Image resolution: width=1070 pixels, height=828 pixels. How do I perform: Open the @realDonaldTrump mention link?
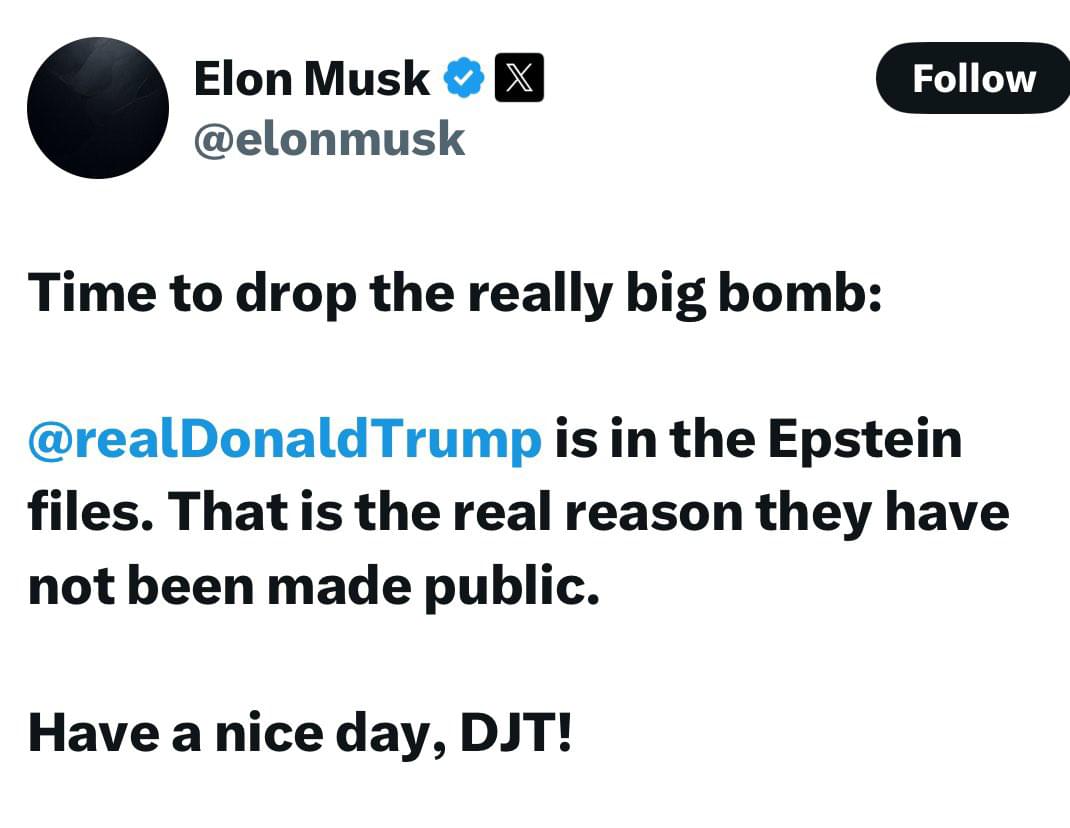pos(285,440)
